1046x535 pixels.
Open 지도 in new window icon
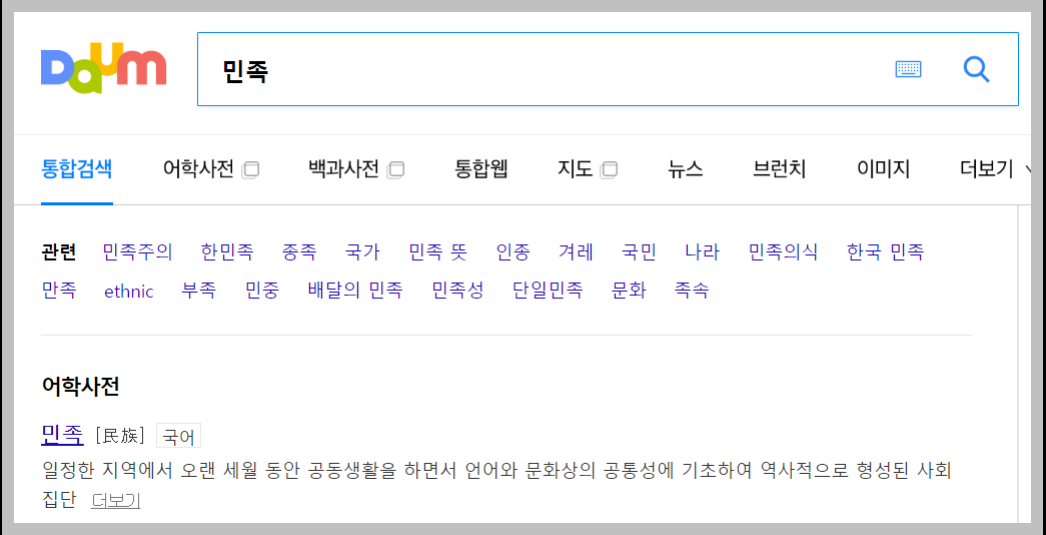(x=609, y=170)
